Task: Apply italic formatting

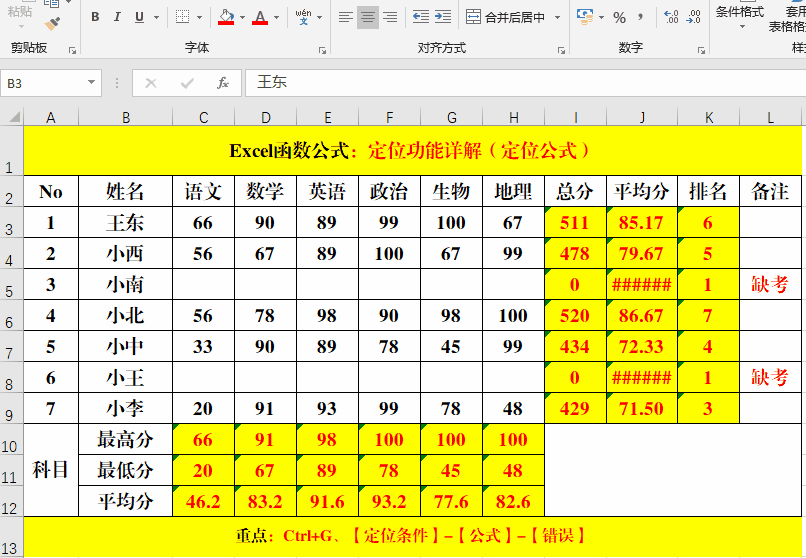Action: (117, 17)
